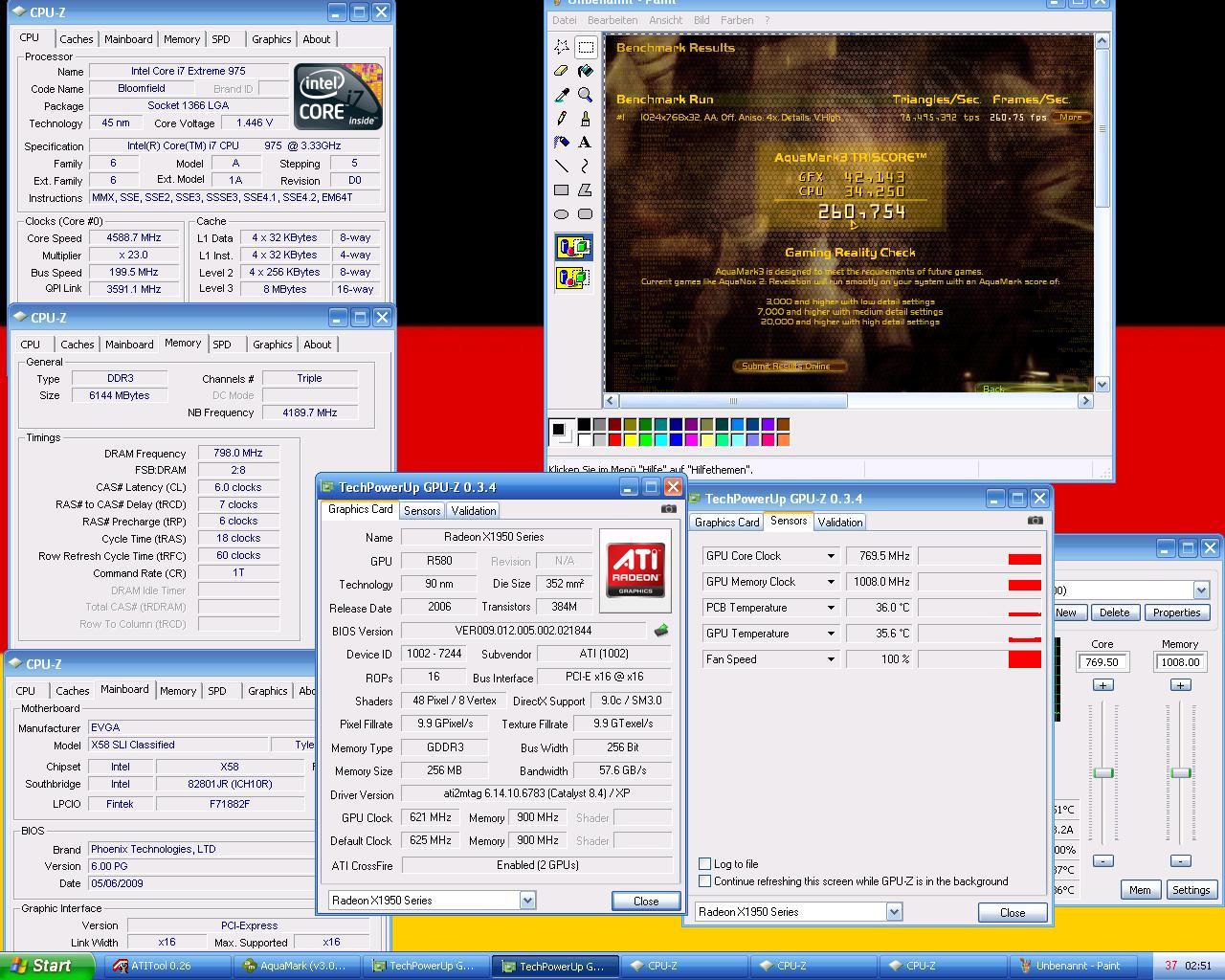Screen dimensions: 1225x980
Task: Open the GPU Temperature sensor dropdown
Action: click(x=831, y=634)
